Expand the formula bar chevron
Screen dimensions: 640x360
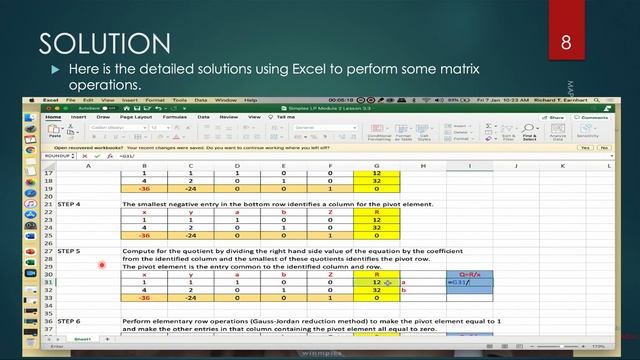[x=611, y=156]
